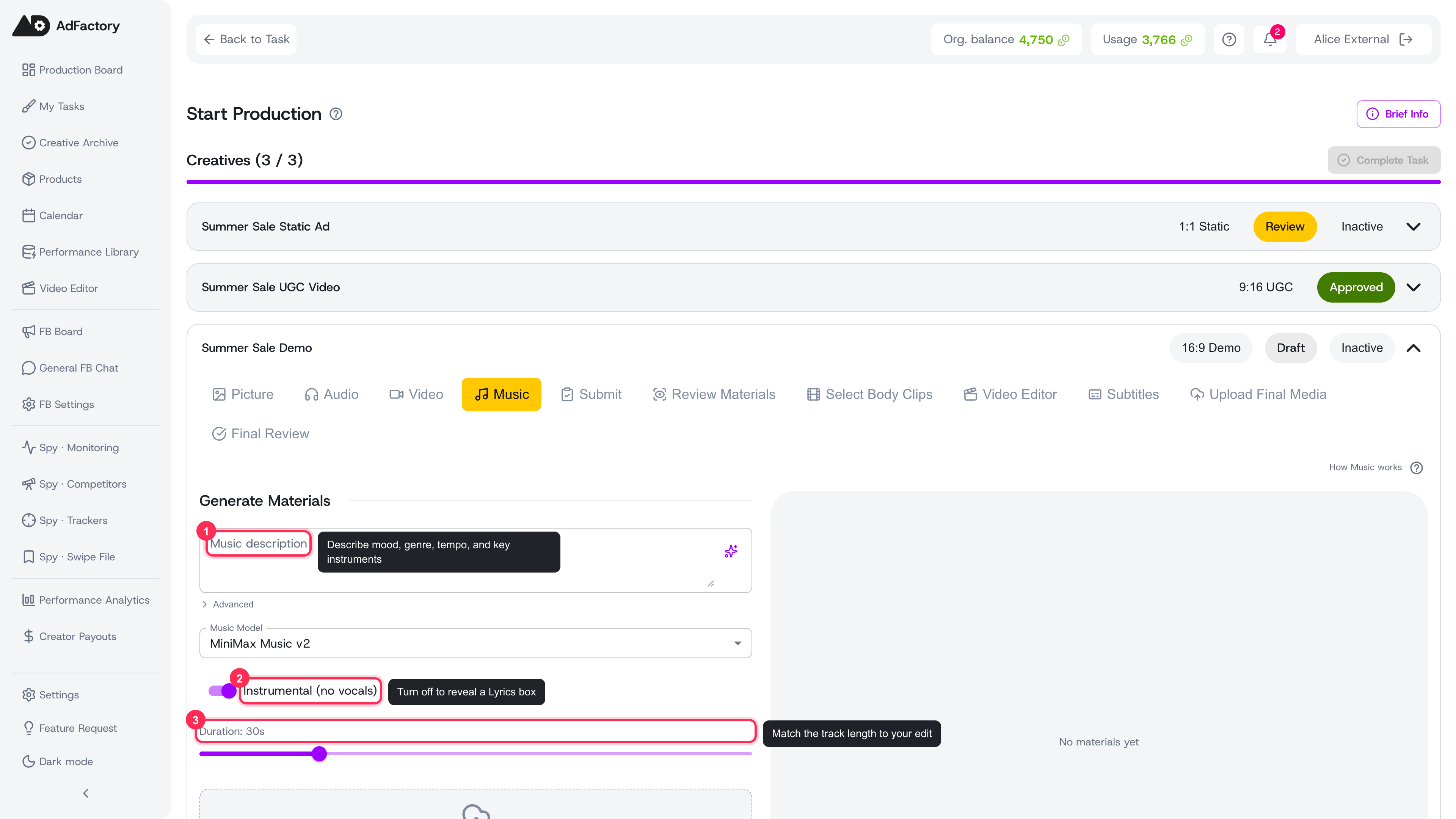
Task: Open the help question mark in top bar
Action: 1229,39
